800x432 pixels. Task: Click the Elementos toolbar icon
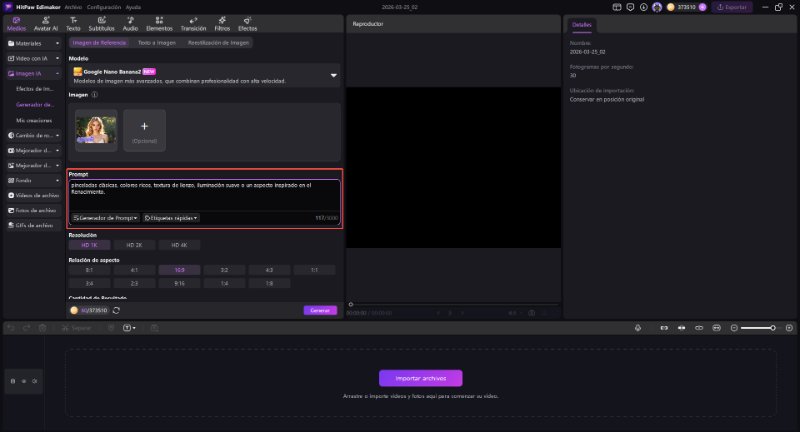tap(158, 25)
